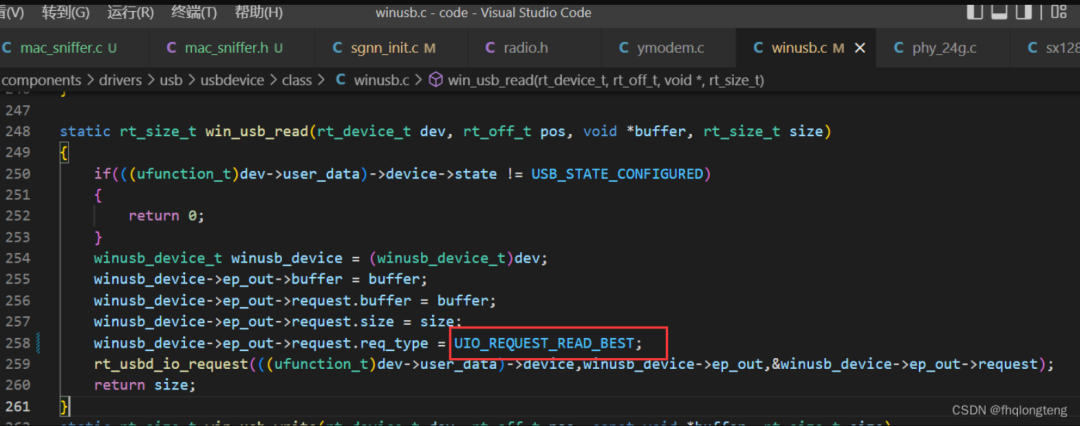Click the win_usb_read function name on line 248
1080x426 pixels.
coord(258,131)
